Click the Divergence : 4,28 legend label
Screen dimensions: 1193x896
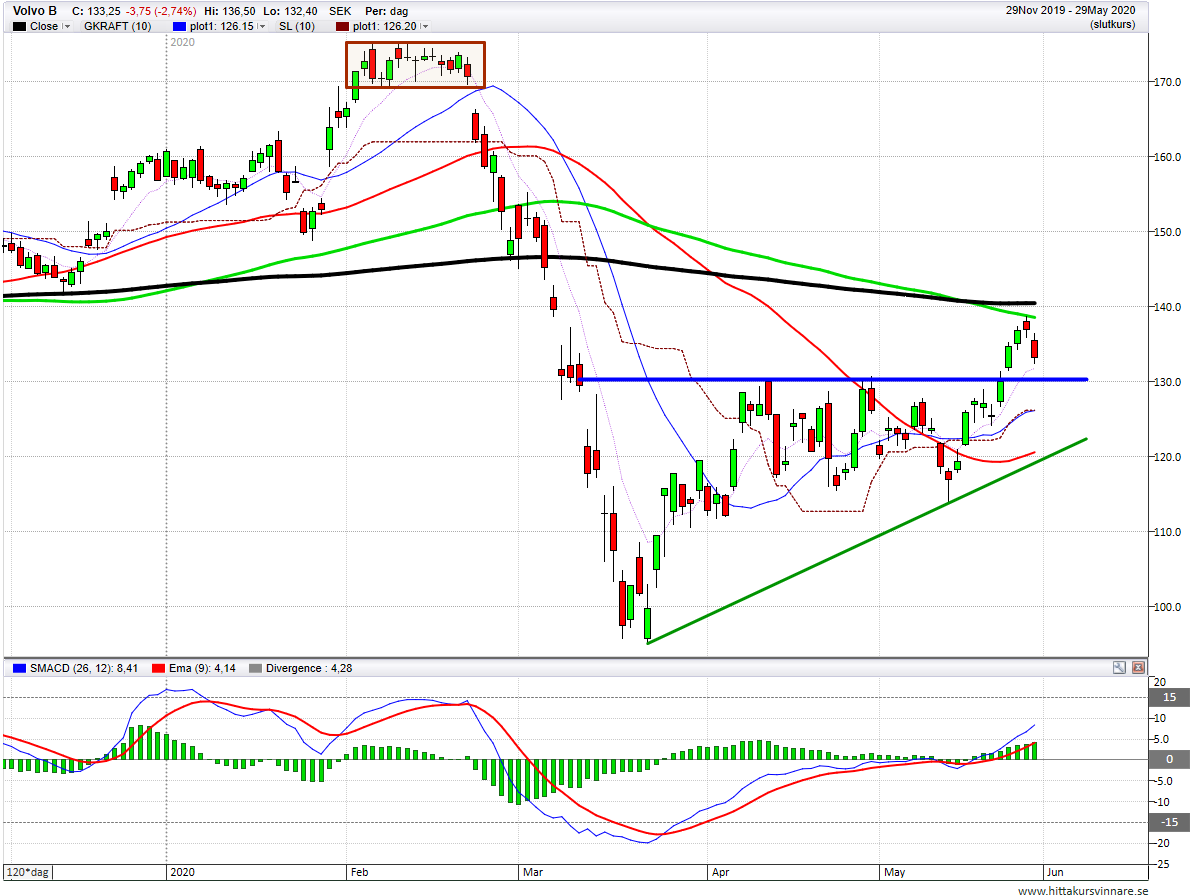(x=309, y=669)
